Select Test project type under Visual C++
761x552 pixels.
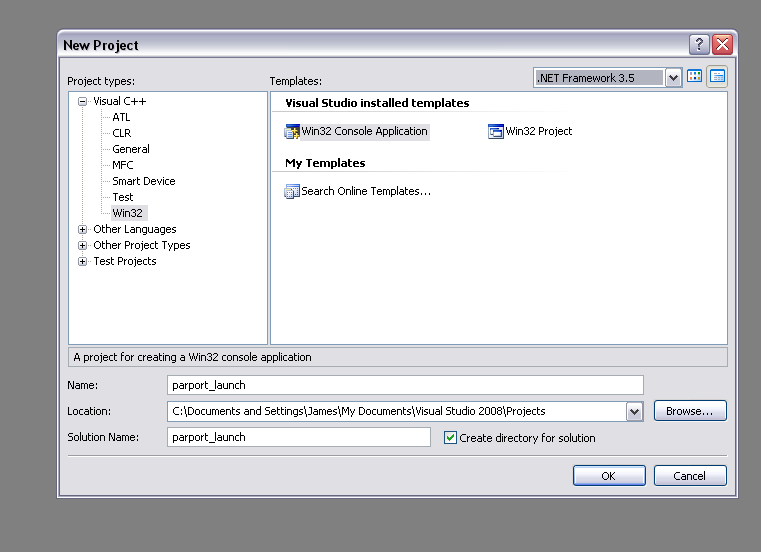[x=123, y=197]
